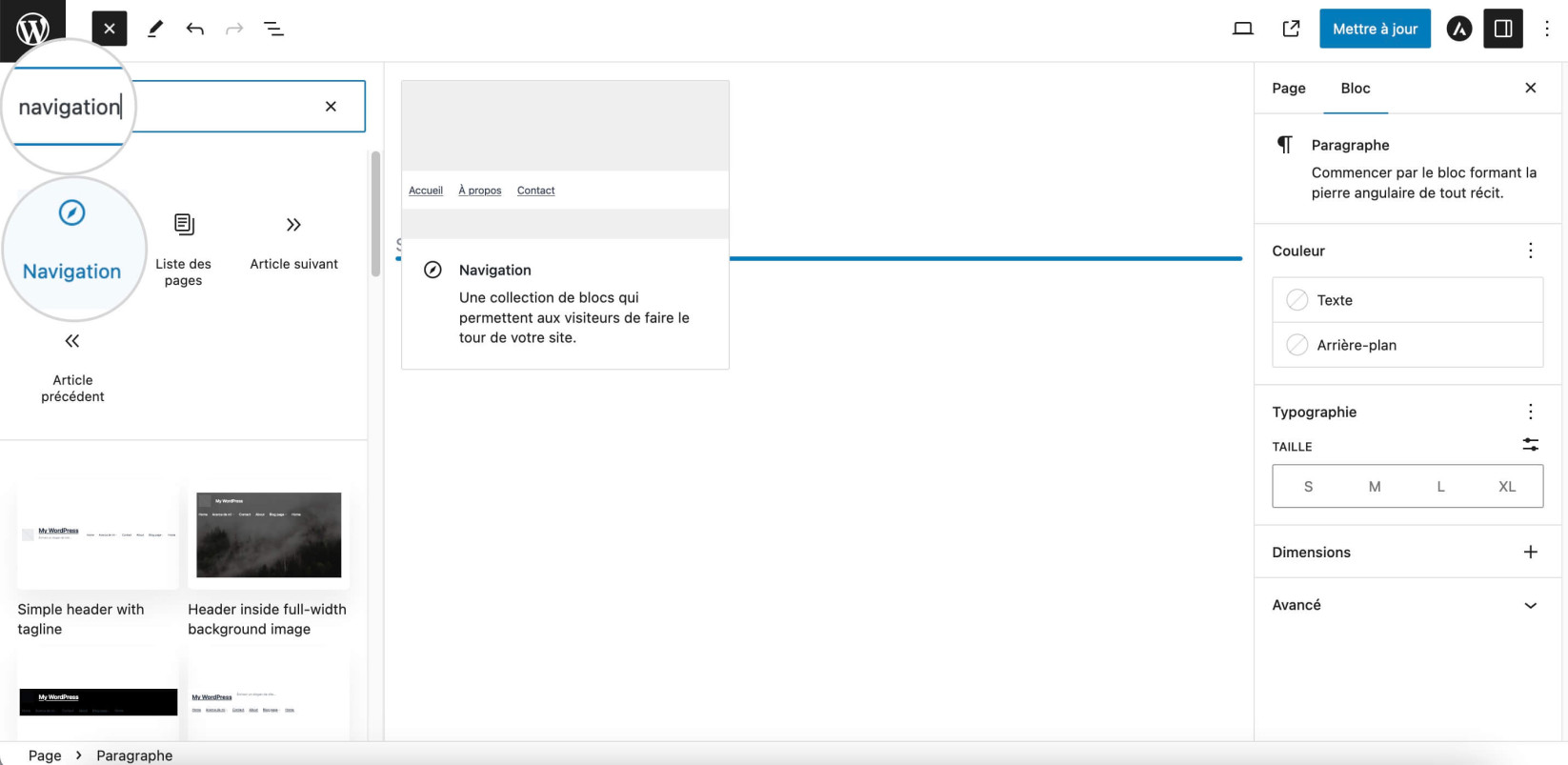Screen dimensions: 1568x765
Task: Switch to the Page tab
Action: tap(1288, 88)
